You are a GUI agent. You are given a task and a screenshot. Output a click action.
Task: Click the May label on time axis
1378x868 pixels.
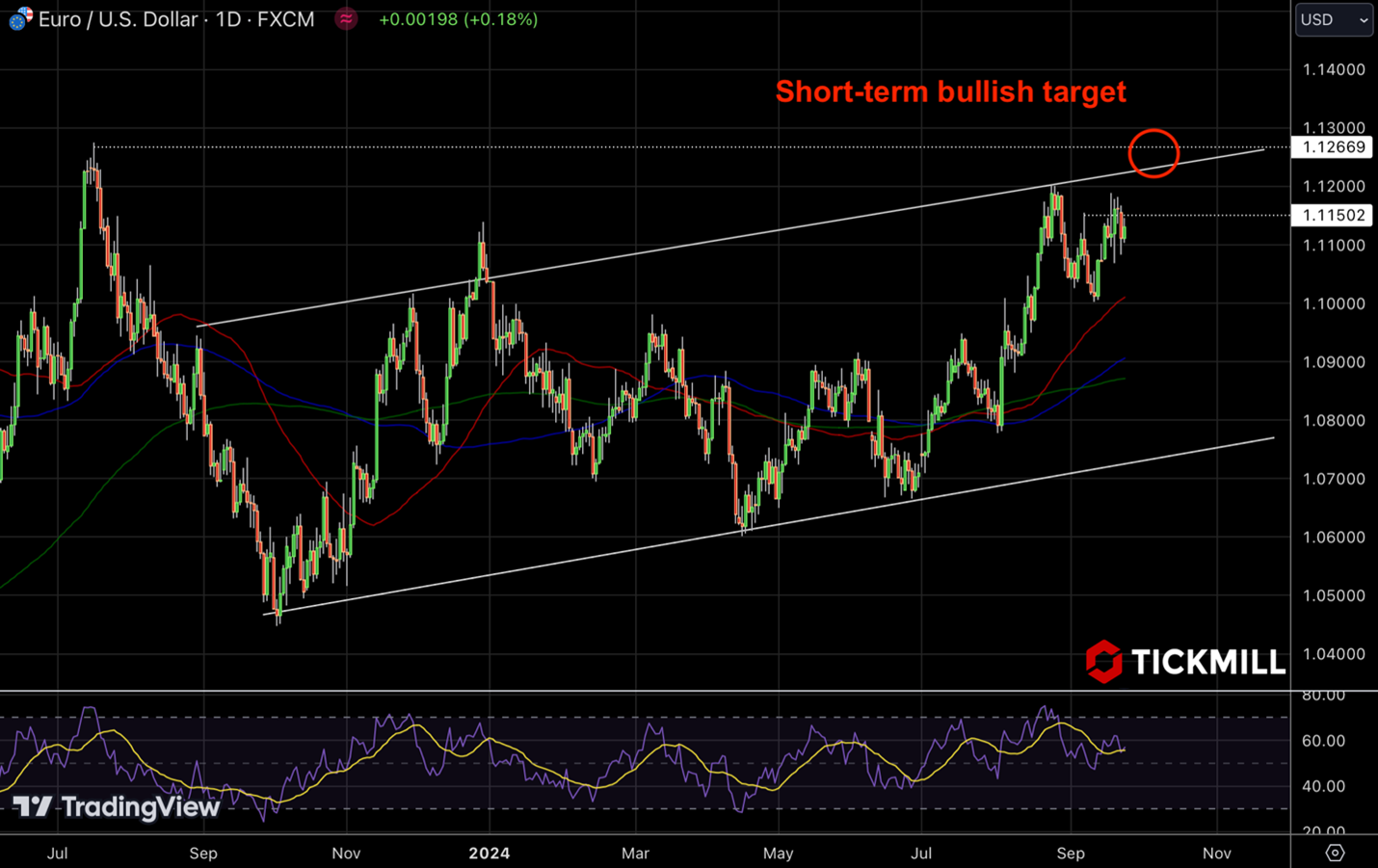pos(778,854)
